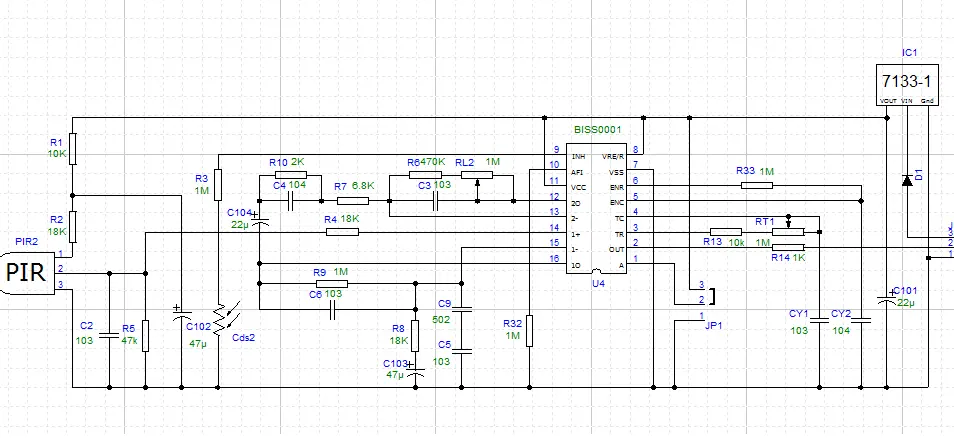Click the diode D1 symbol
Viewport: 954px width, 438px height.
click(907, 180)
